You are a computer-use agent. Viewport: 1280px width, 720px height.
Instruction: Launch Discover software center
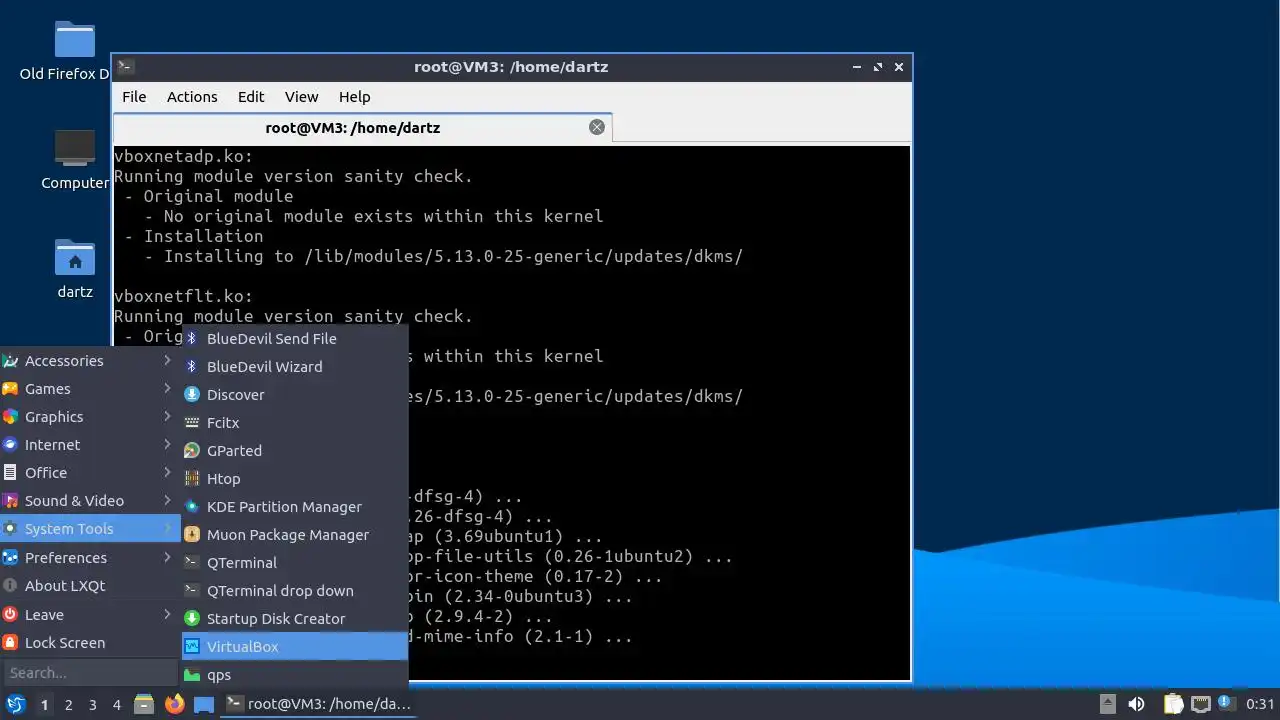coord(294,395)
